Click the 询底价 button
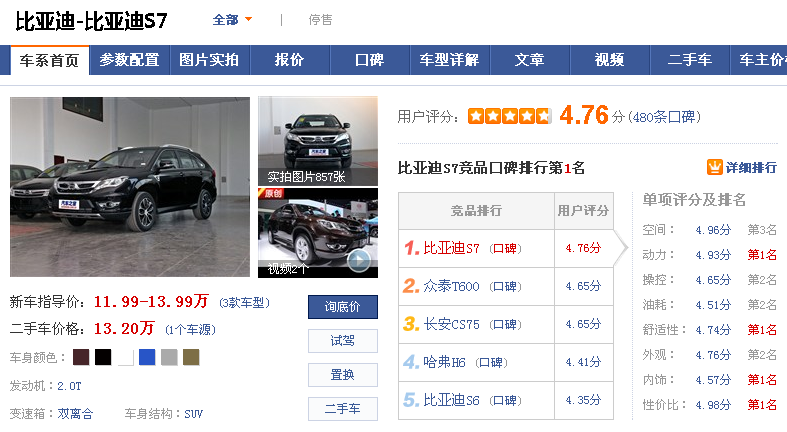Screen dimensions: 787x432 (343, 307)
